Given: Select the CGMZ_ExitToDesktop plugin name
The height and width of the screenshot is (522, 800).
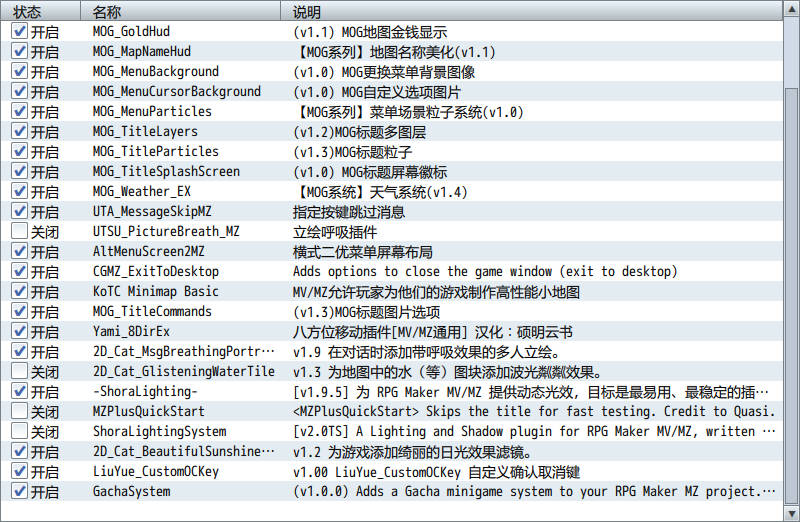Looking at the screenshot, I should point(156,271).
